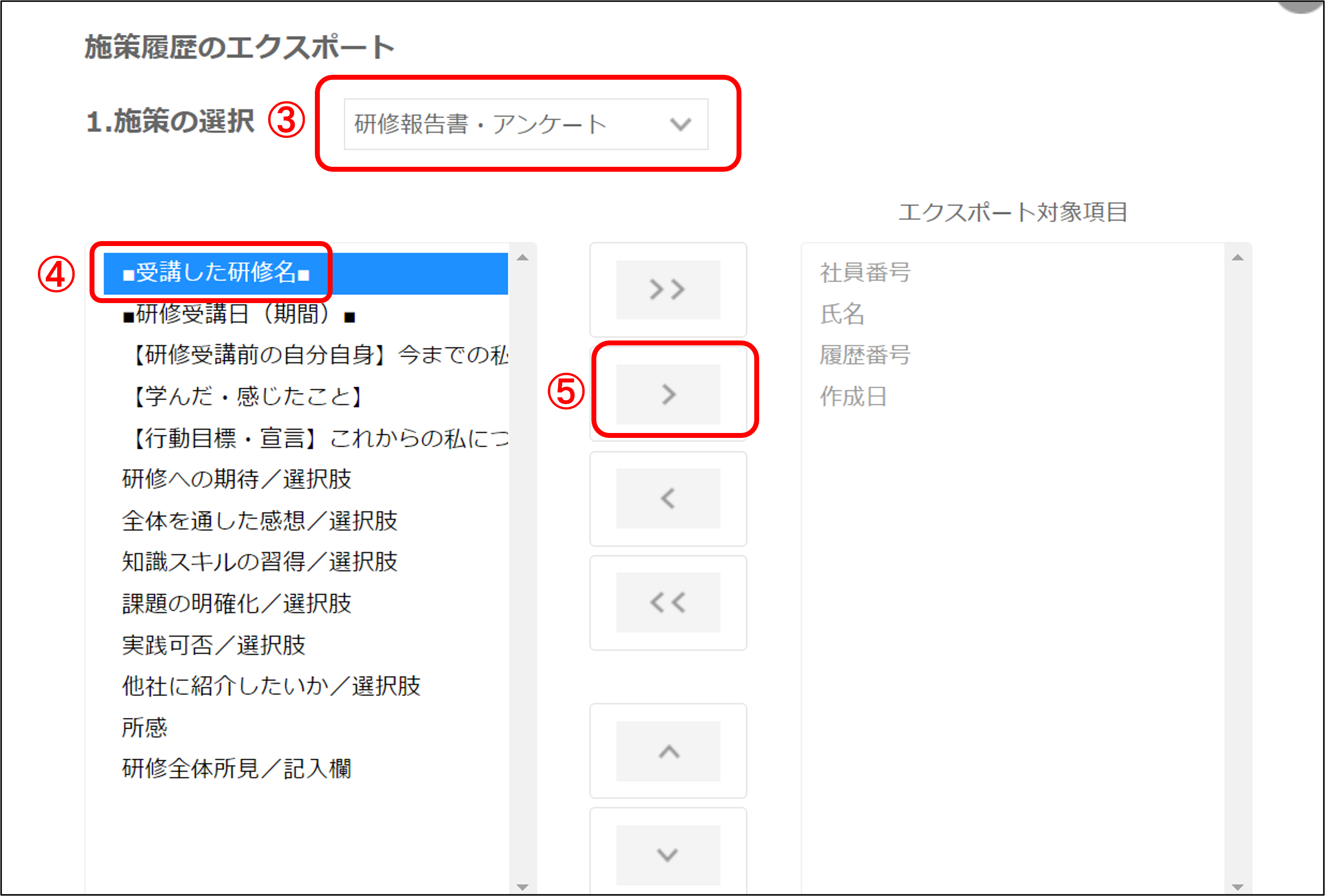The width and height of the screenshot is (1325, 896).
Task: Select 【学んだ・感じたこと】 list item
Action: (247, 397)
